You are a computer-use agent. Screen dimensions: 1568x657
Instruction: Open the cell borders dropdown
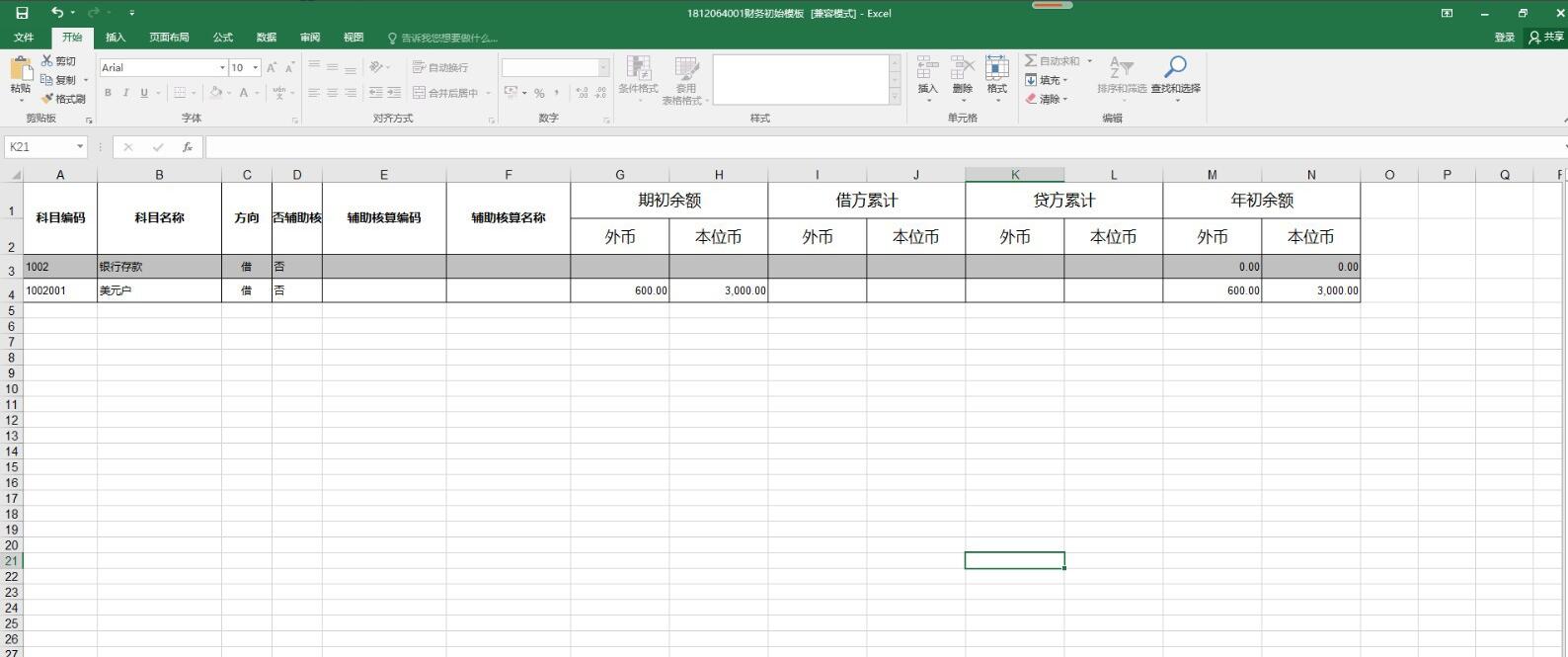tap(194, 93)
